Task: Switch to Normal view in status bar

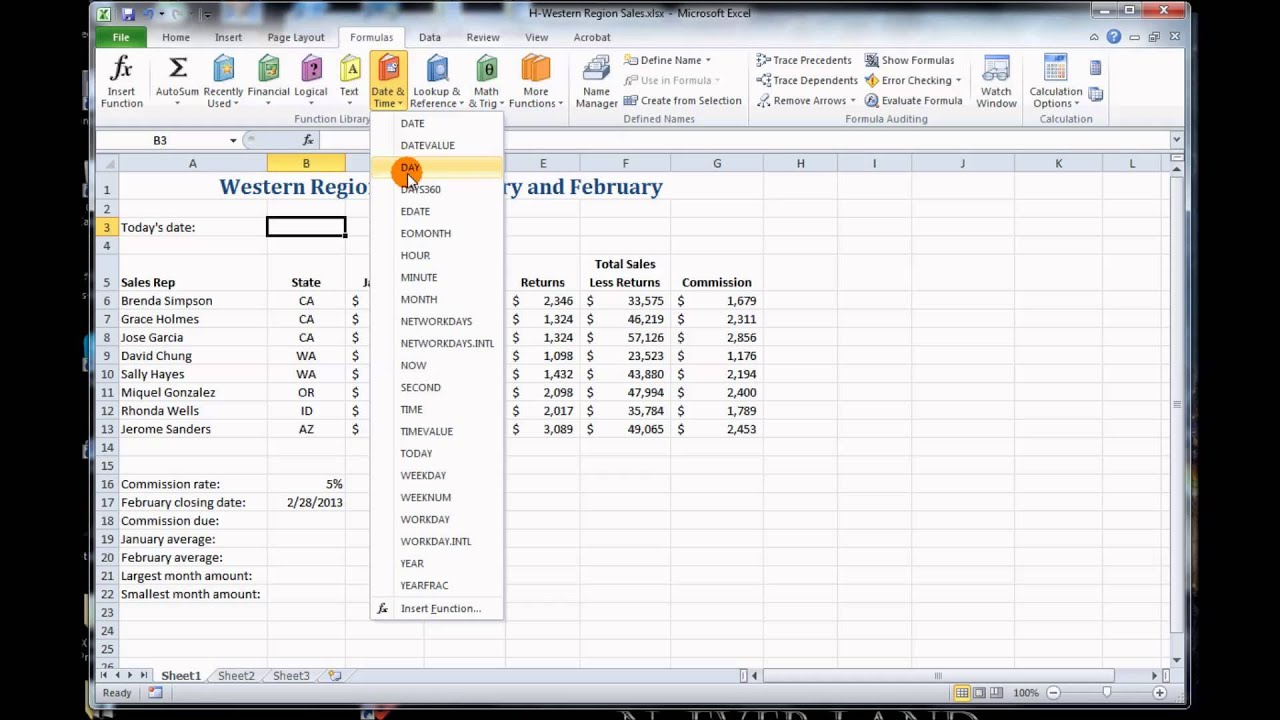Action: [x=961, y=693]
